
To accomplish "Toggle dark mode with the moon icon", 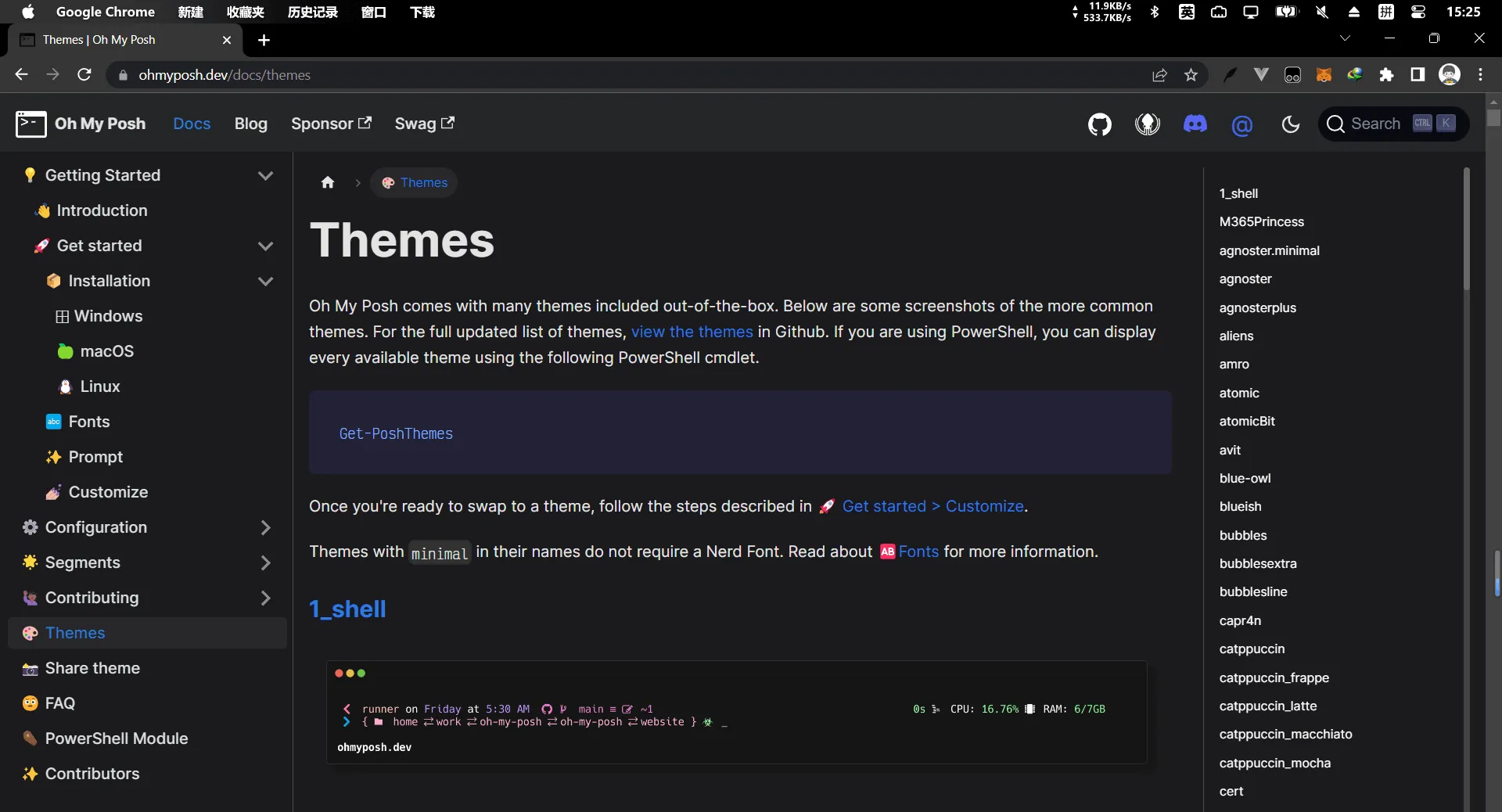I will click(x=1291, y=124).
